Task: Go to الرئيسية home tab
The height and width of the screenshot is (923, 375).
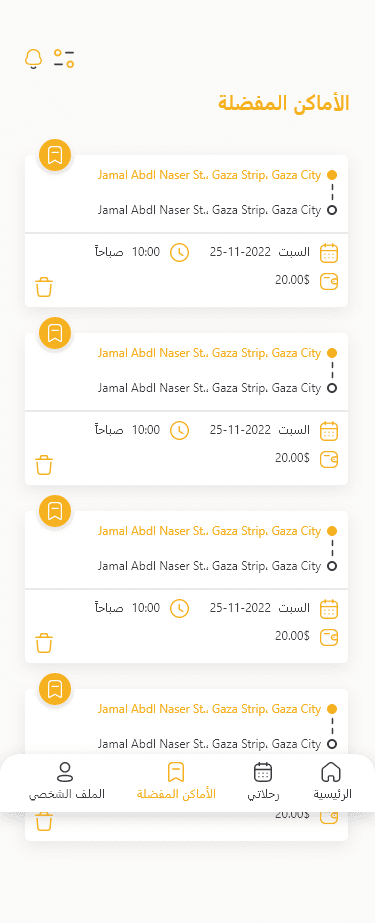Action: coord(332,781)
